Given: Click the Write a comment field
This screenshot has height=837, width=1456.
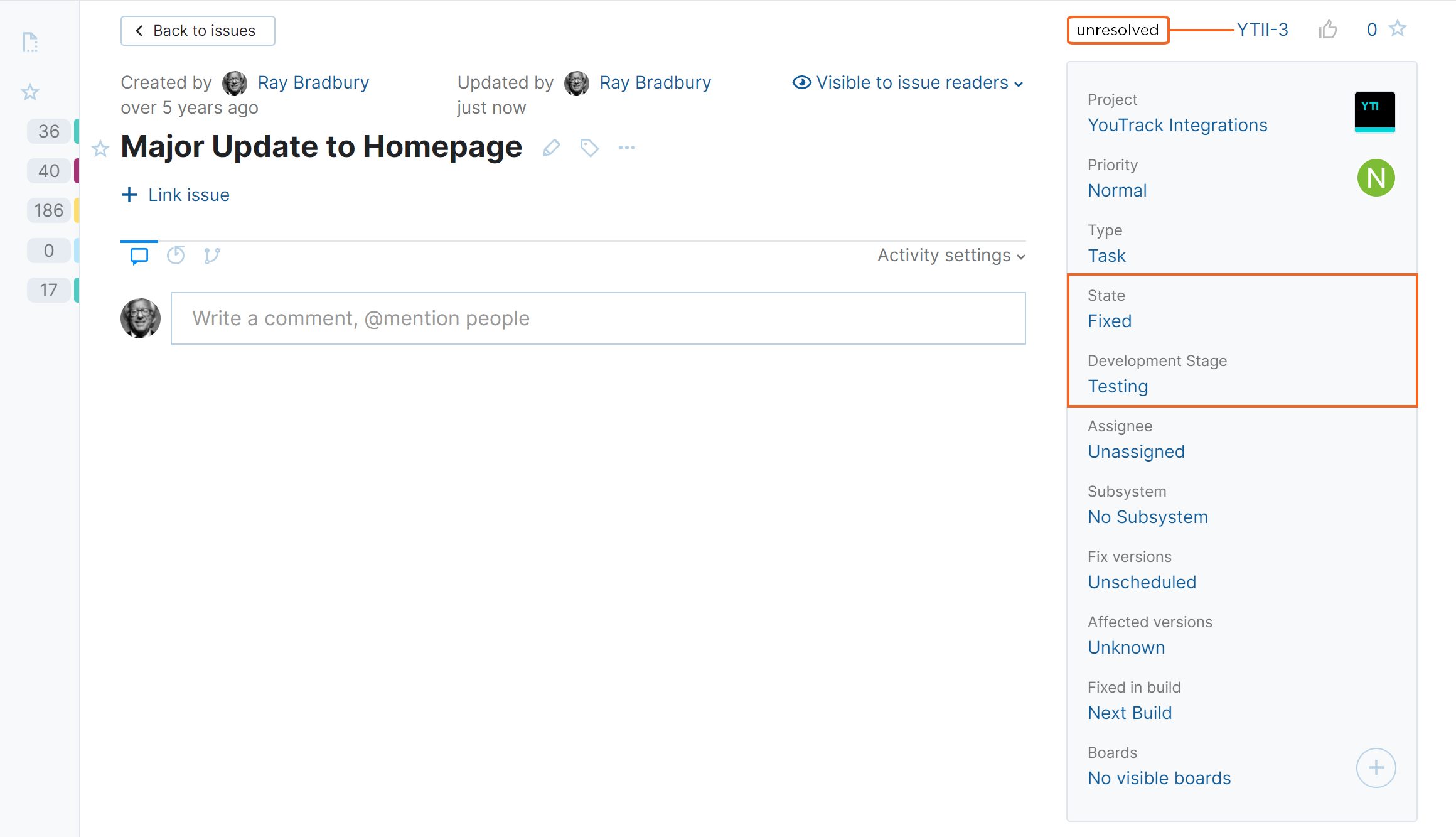Looking at the screenshot, I should click(x=598, y=318).
